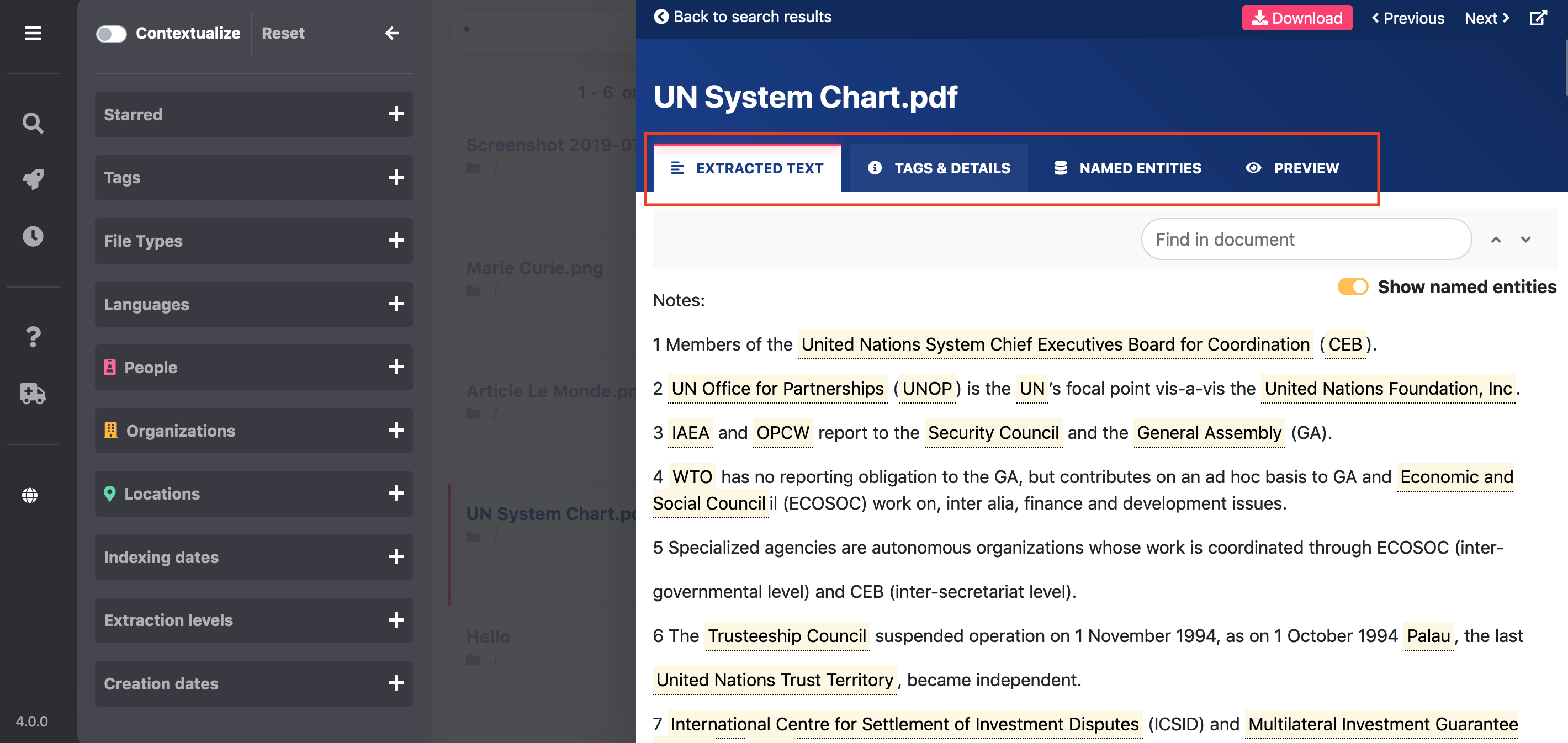Click the People filter person icon
This screenshot has height=743, width=1568.
pyautogui.click(x=109, y=367)
